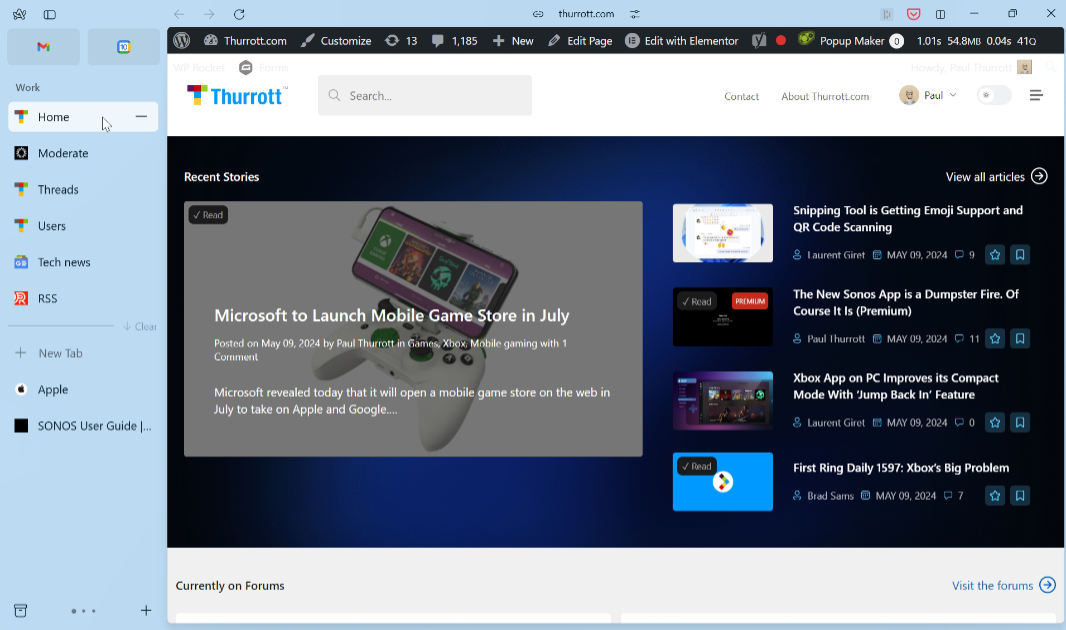Add a new tab with plus icon
The width and height of the screenshot is (1066, 630).
(146, 610)
